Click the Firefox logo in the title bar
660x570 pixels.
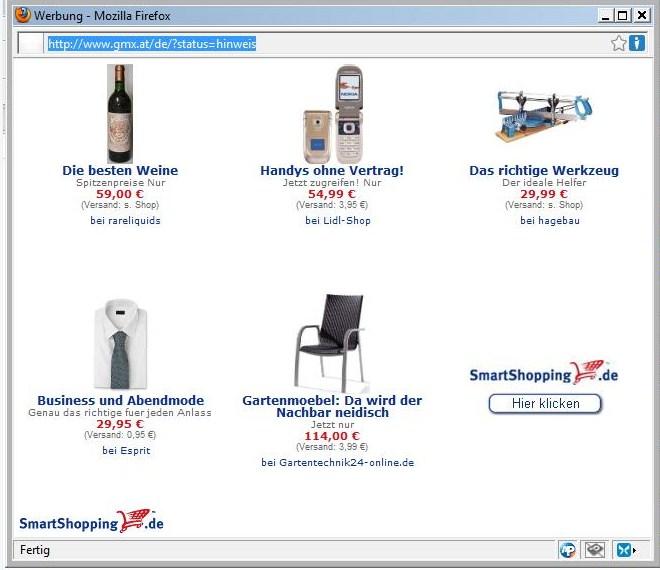point(23,15)
